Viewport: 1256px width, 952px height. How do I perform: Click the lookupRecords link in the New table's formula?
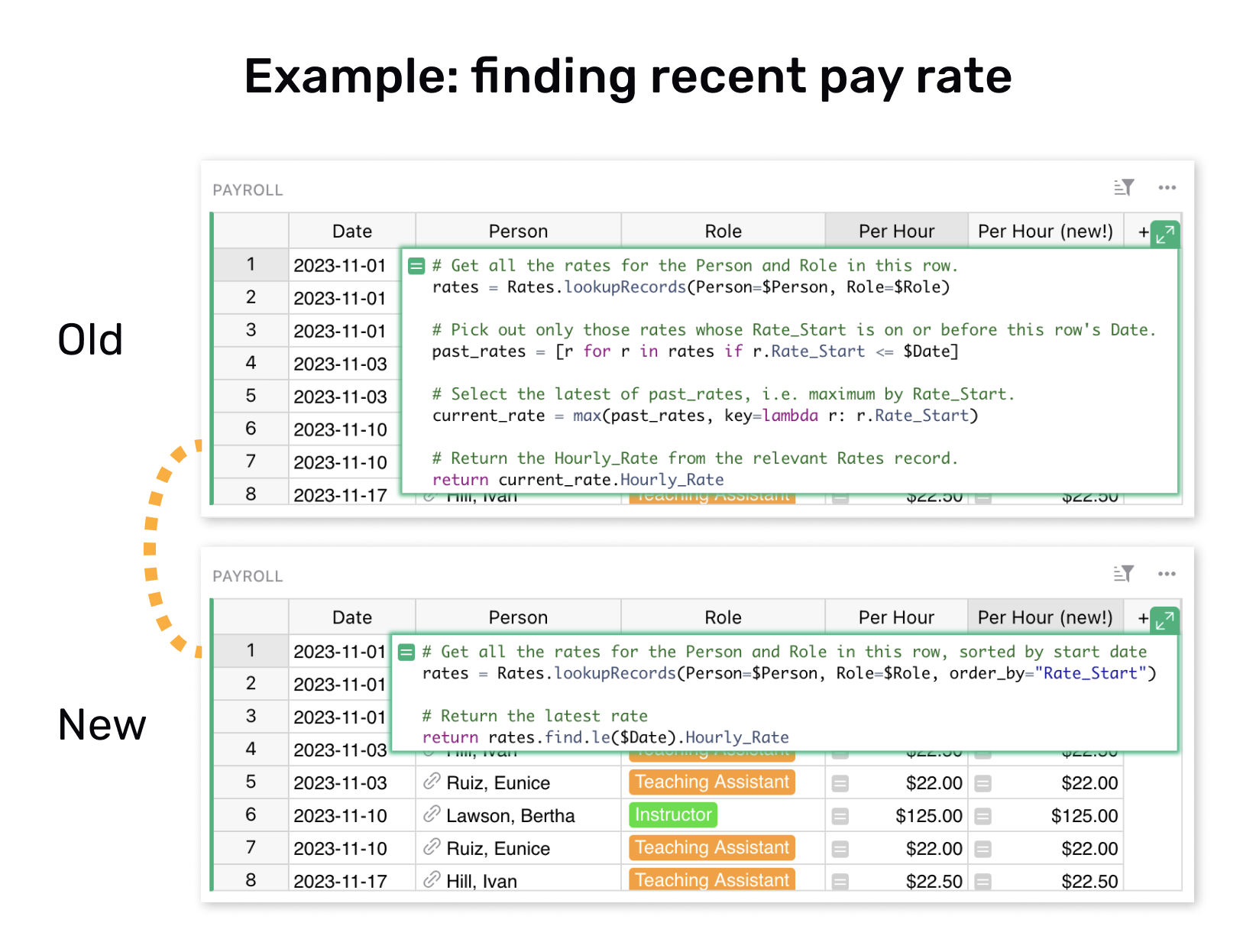(616, 673)
